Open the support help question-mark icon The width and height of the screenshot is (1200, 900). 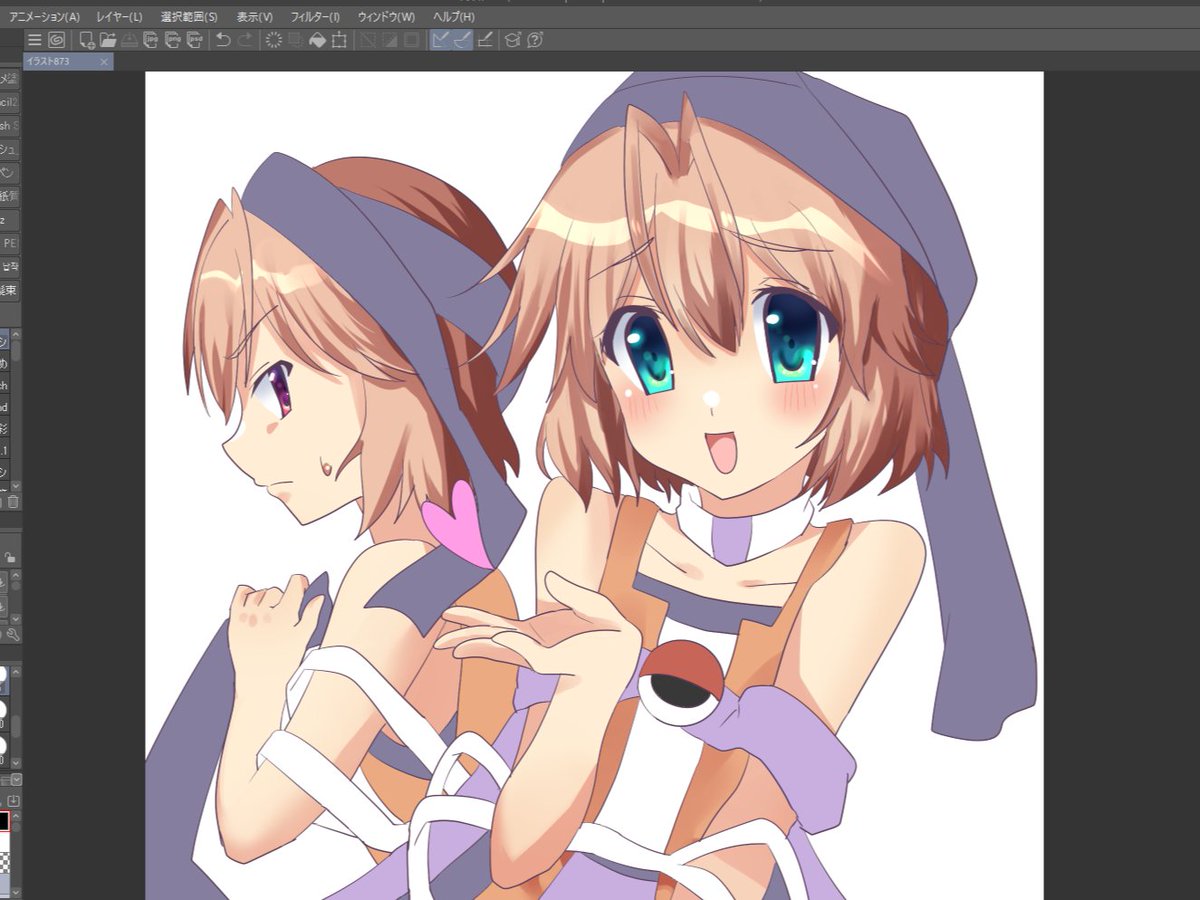pos(535,40)
